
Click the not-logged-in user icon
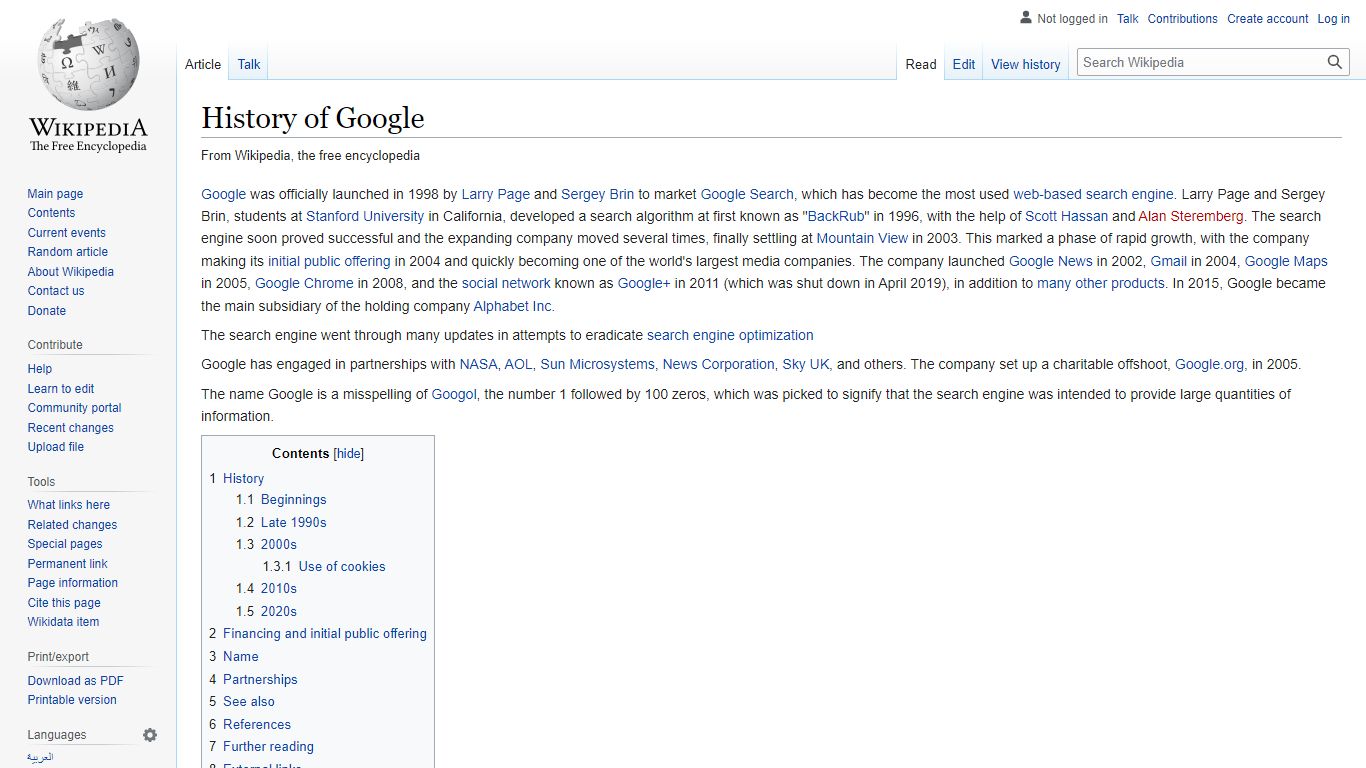point(1025,18)
